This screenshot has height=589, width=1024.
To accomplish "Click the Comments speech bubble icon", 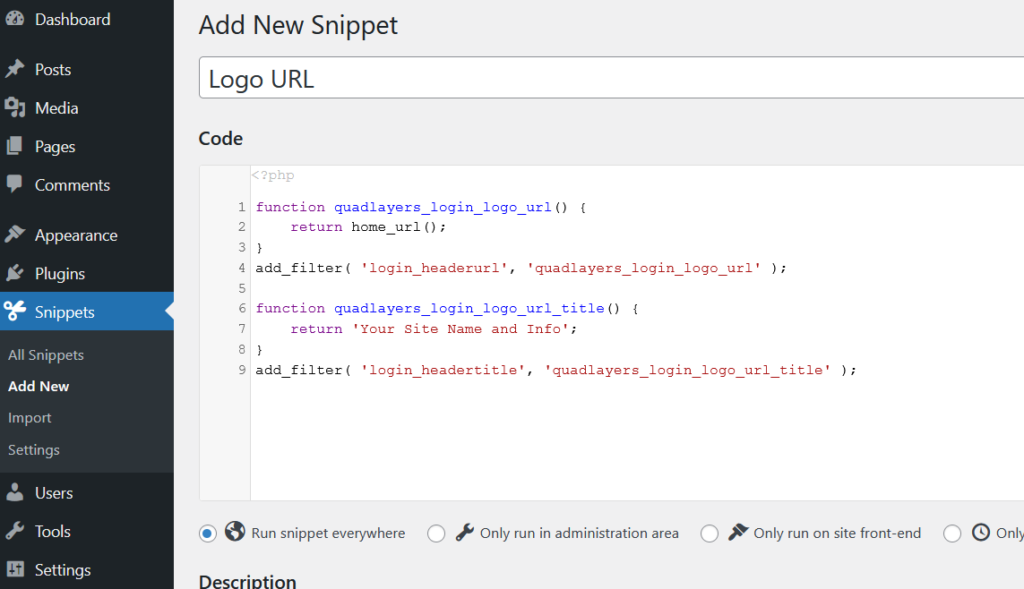I will 14,185.
